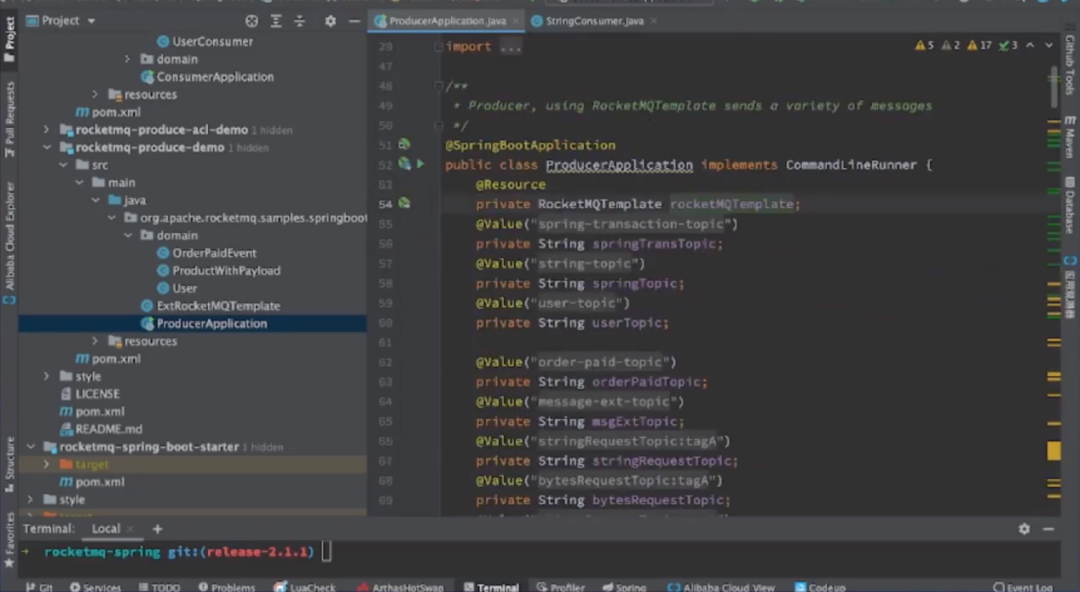Open the Services tool window
This screenshot has height=592, width=1080.
pyautogui.click(x=95, y=587)
